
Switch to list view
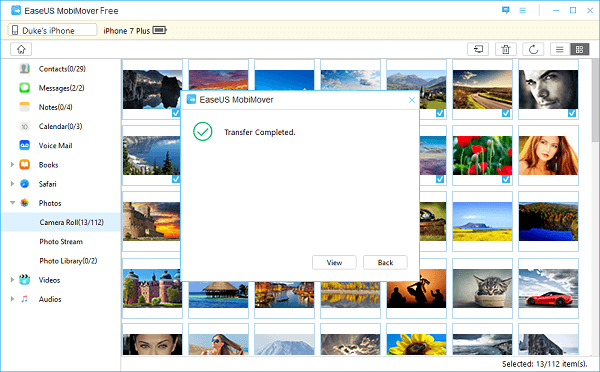coord(560,49)
